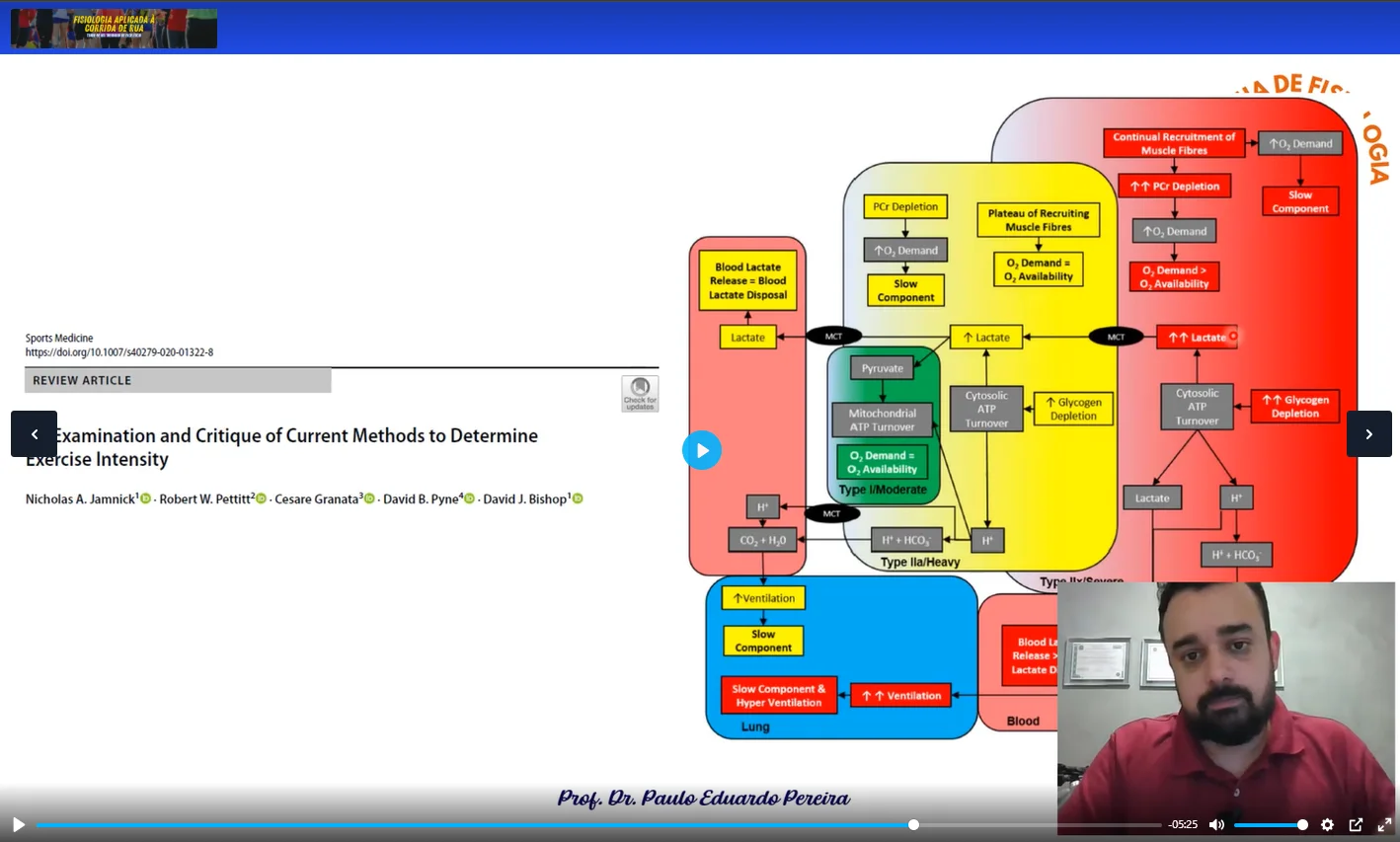Screen dimensions: 1400x842
Task: Mute the video with the speaker icon
Action: (1216, 824)
